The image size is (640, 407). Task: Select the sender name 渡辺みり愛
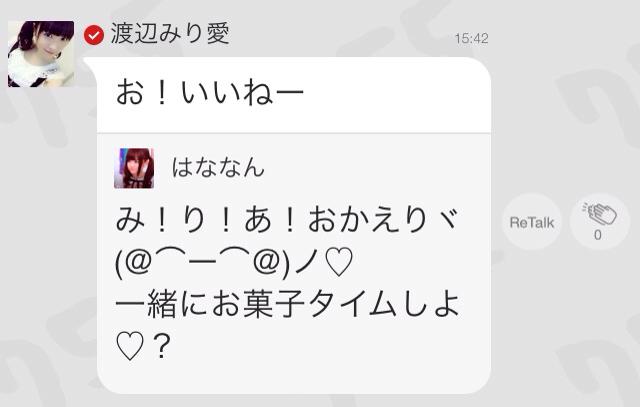170,34
